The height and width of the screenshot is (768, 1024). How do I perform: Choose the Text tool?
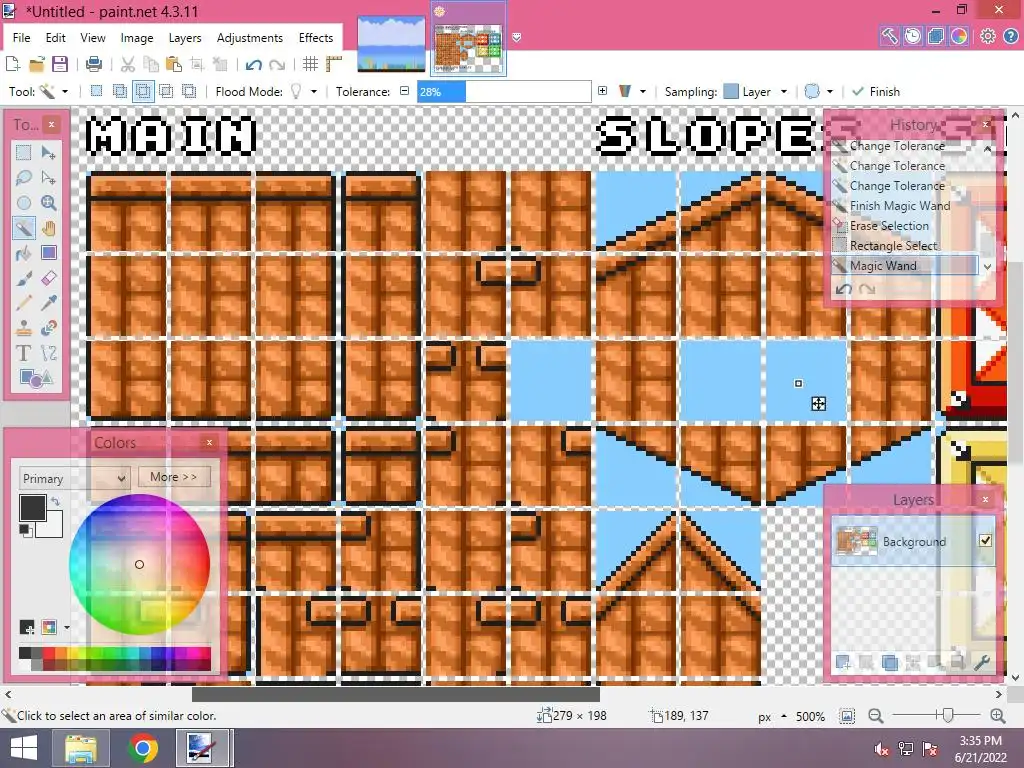[x=24, y=353]
